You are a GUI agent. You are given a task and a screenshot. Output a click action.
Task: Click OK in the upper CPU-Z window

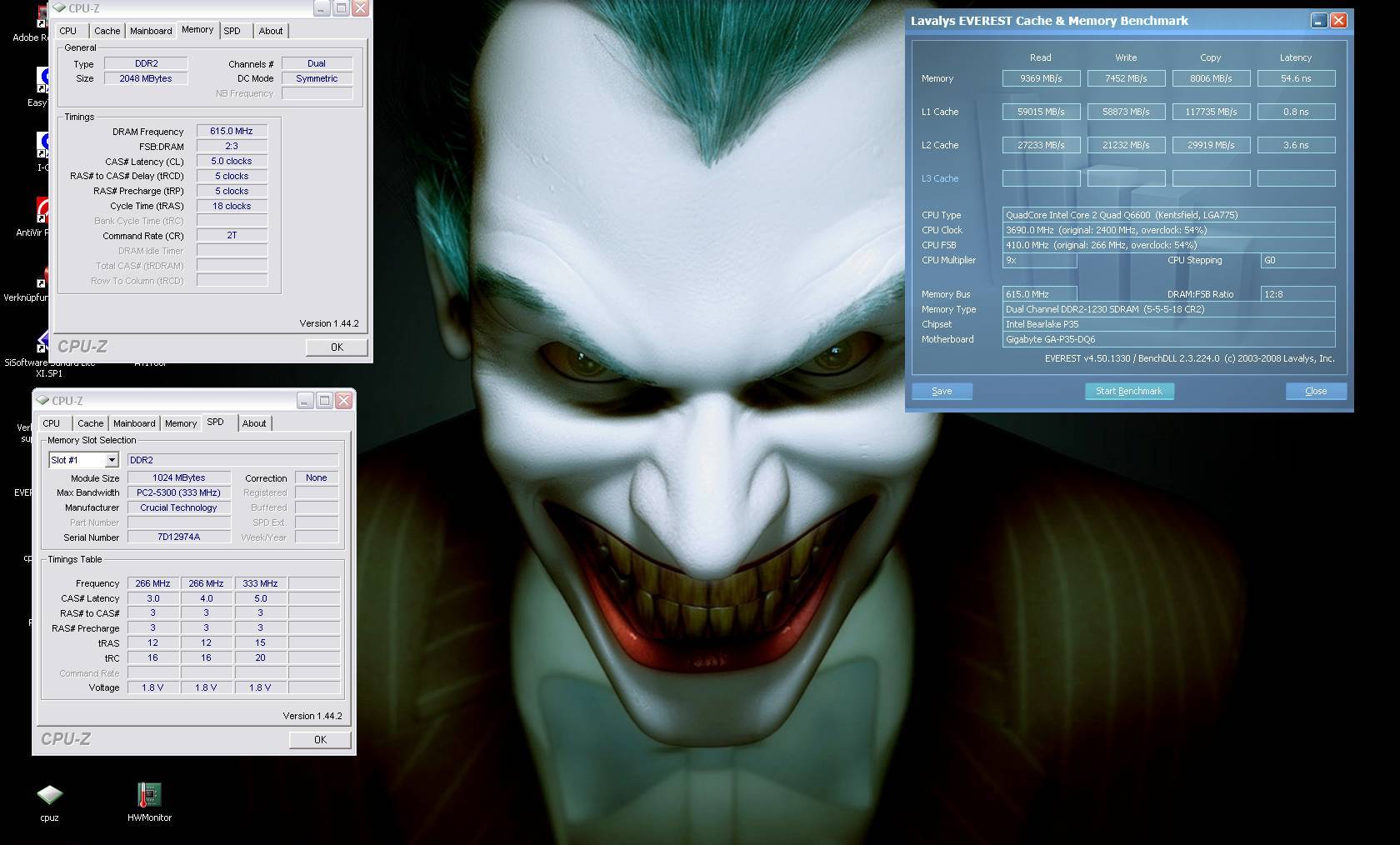337,347
